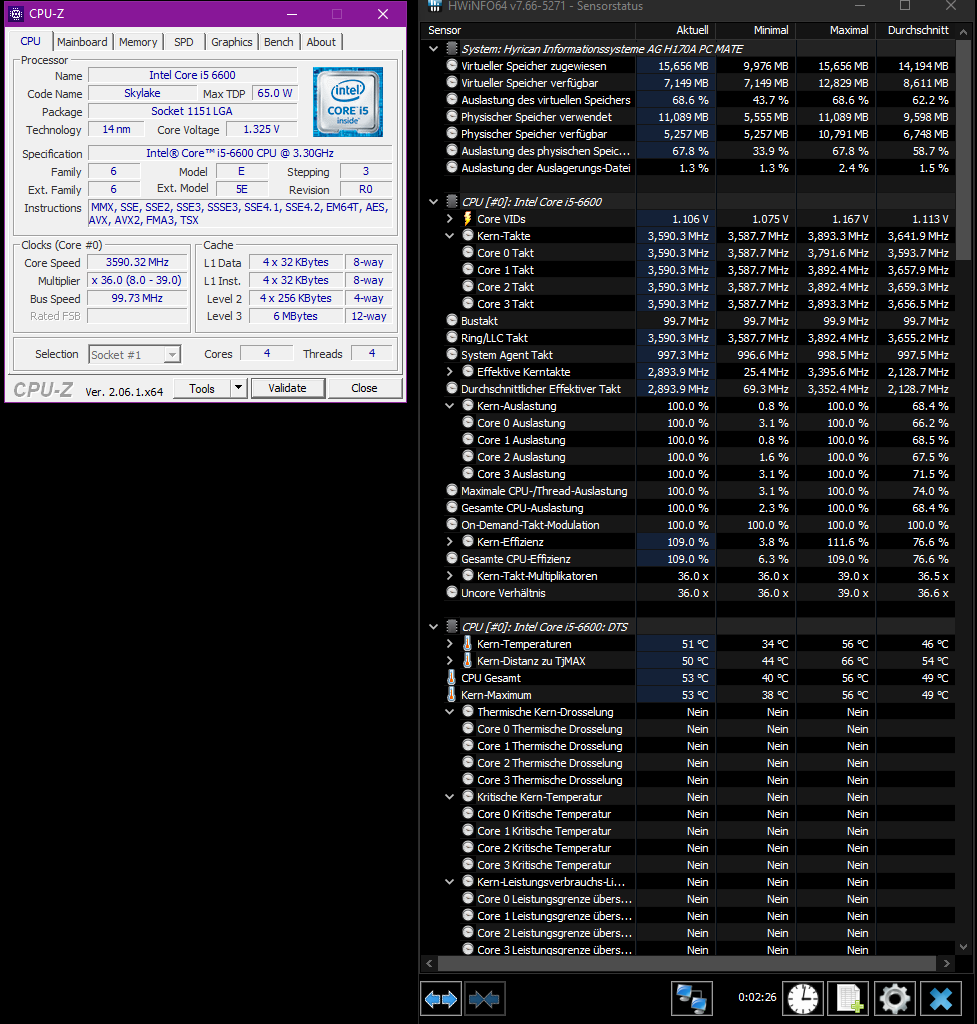The height and width of the screenshot is (1024, 977).
Task: Click the clock icon beside Bustakt
Action: click(452, 321)
